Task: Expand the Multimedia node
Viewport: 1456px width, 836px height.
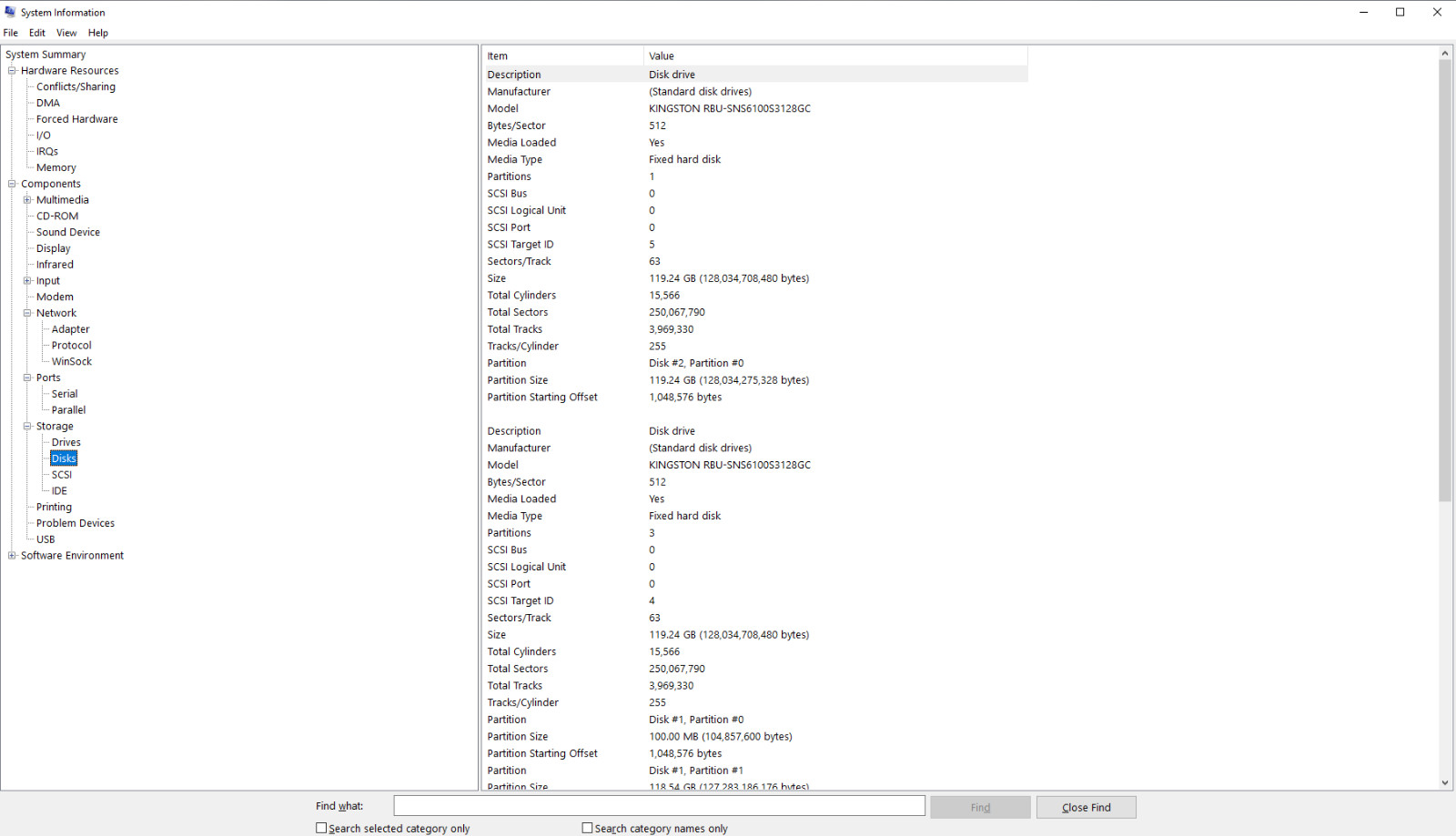Action: 27,200
